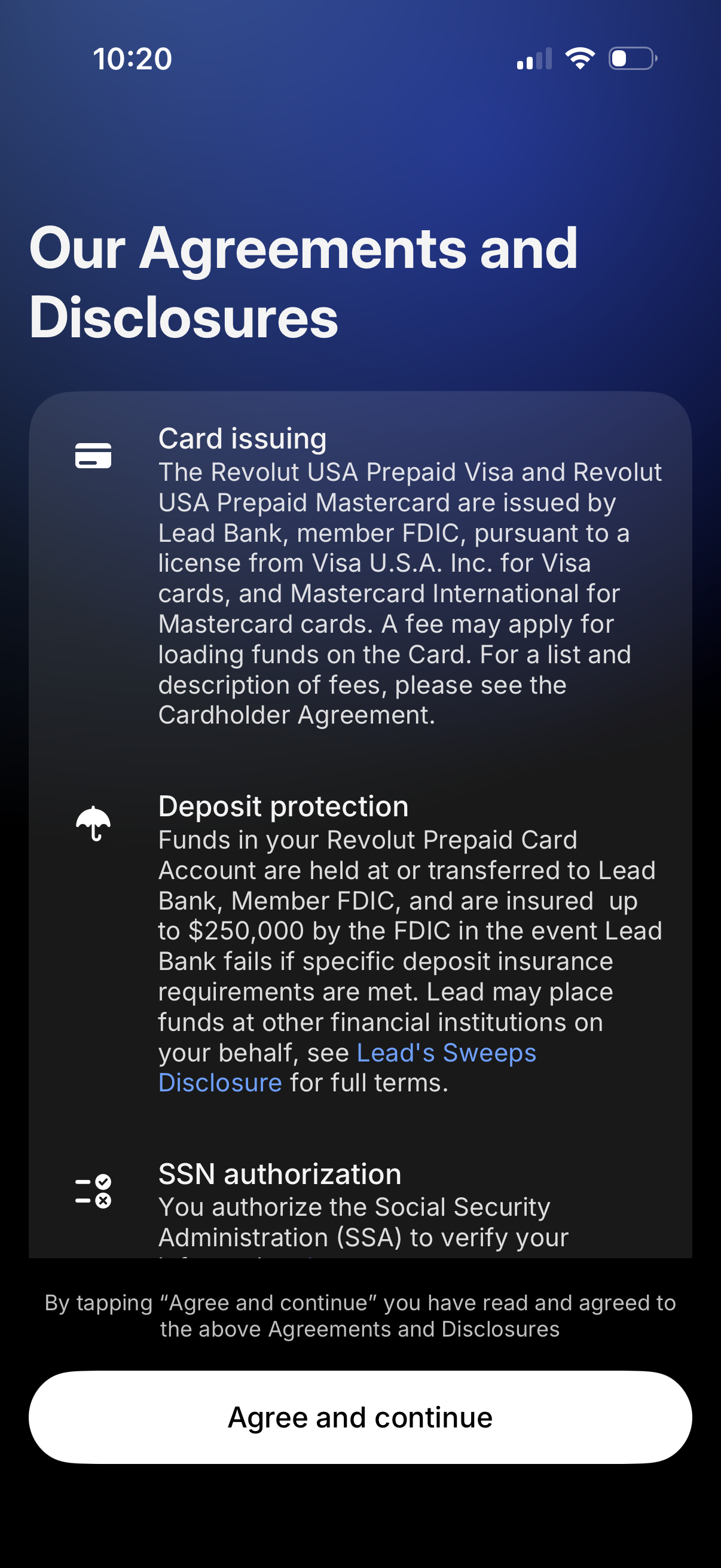Viewport: 721px width, 1568px height.
Task: Tap the Cardholder Agreement text mention
Action: (x=296, y=715)
